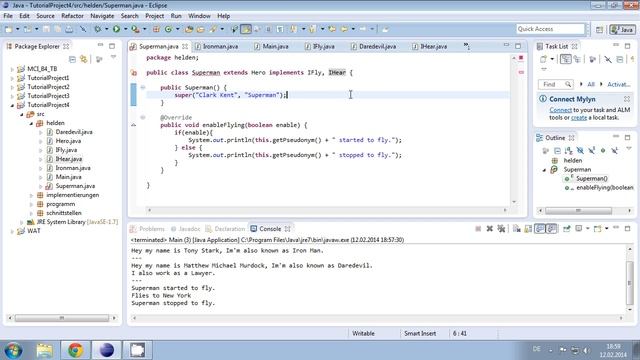Switch to the Problems tab
The width and height of the screenshot is (640, 360).
148,229
